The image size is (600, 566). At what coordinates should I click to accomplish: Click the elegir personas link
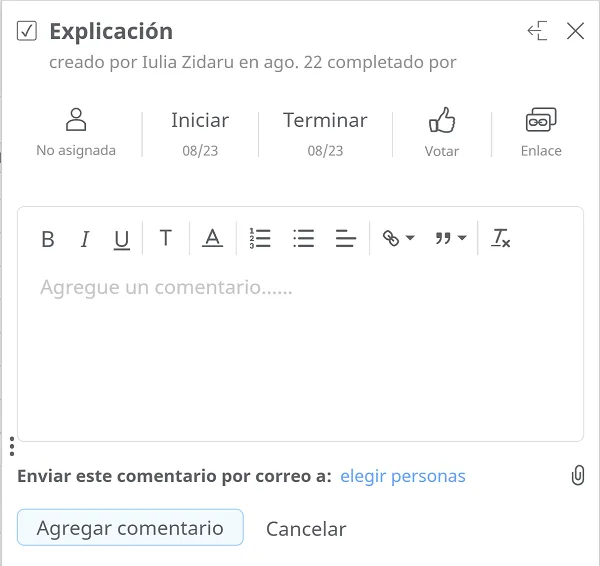point(403,476)
